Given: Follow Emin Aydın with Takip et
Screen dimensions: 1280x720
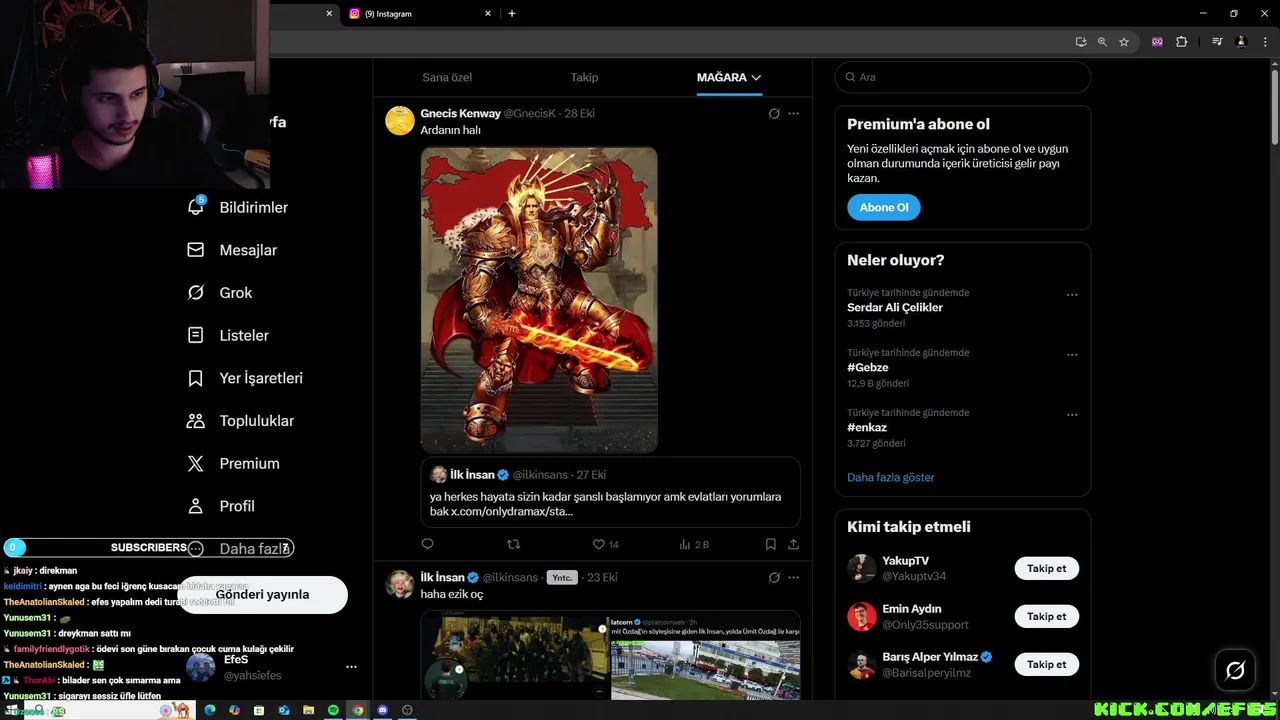Looking at the screenshot, I should click(1047, 616).
